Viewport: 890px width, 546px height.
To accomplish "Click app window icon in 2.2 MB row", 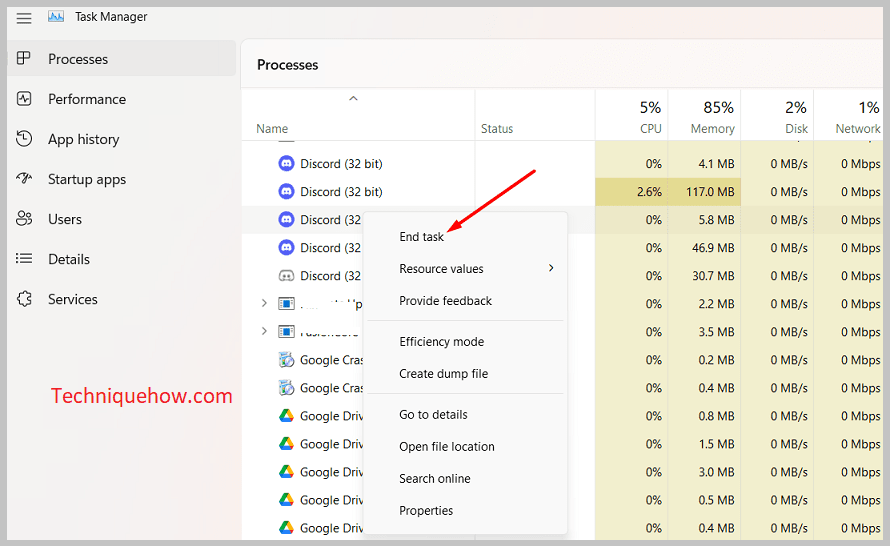I will click(x=286, y=304).
